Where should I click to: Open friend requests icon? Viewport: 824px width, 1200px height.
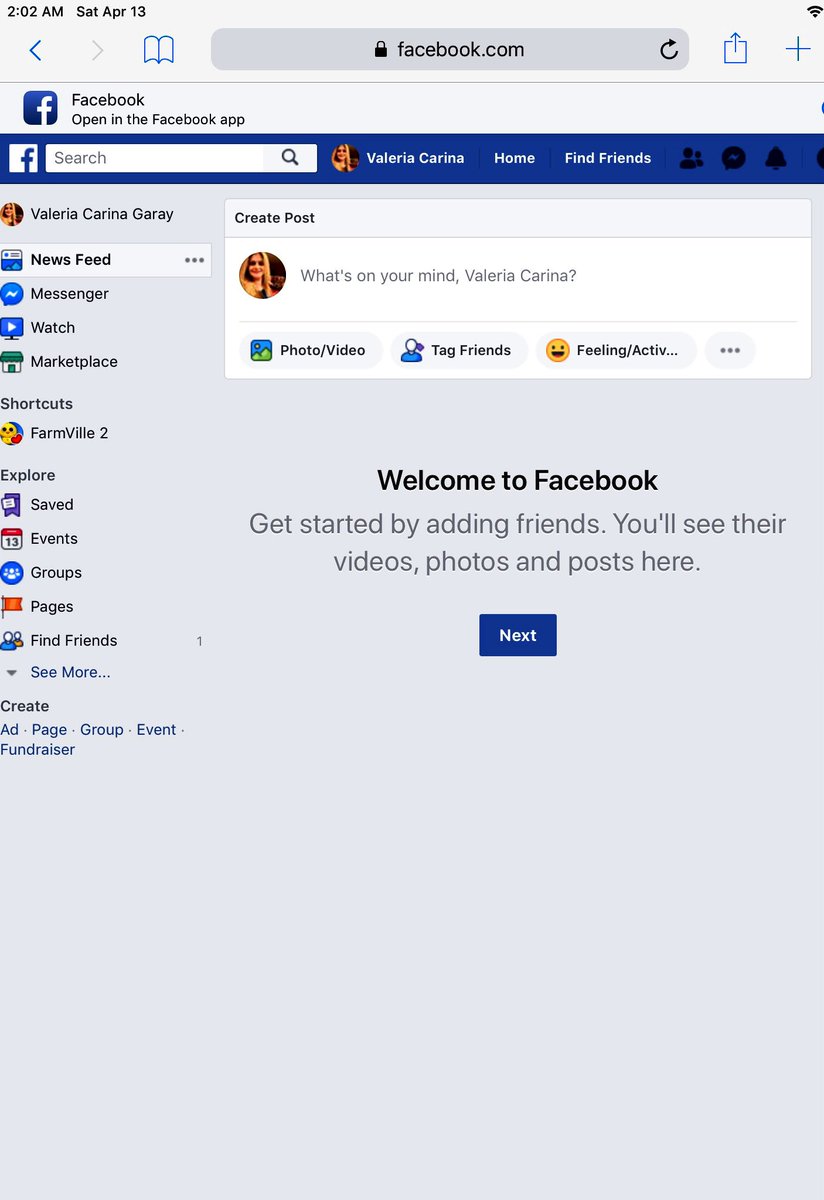click(x=691, y=158)
